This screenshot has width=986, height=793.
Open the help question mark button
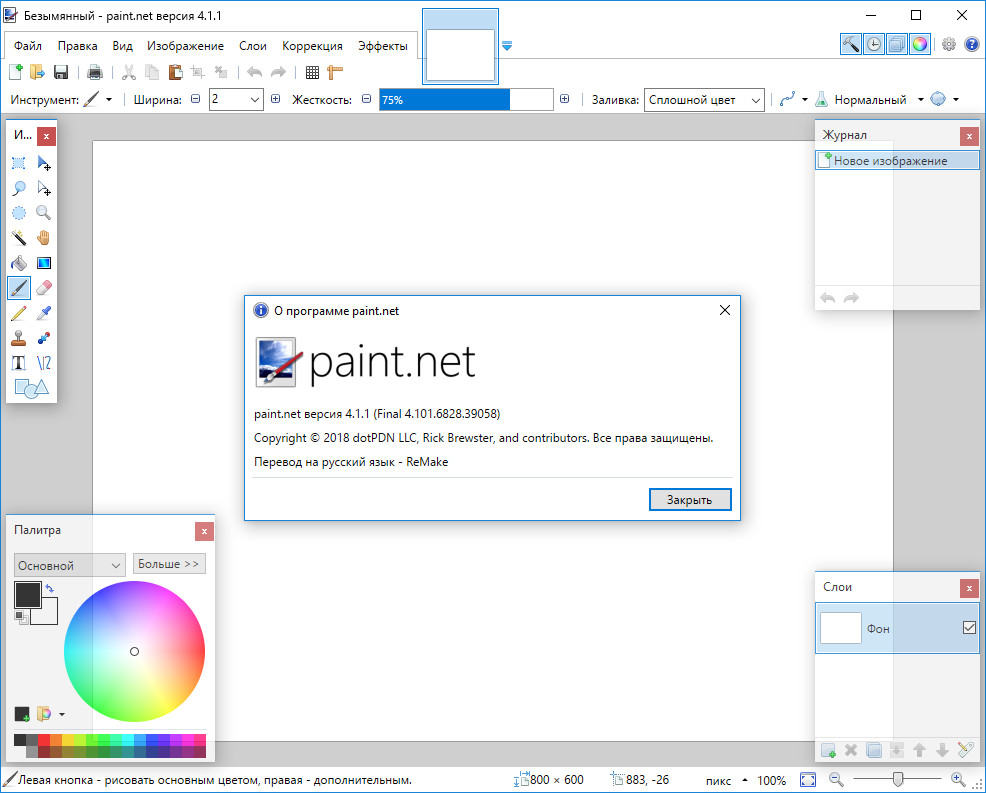[972, 44]
